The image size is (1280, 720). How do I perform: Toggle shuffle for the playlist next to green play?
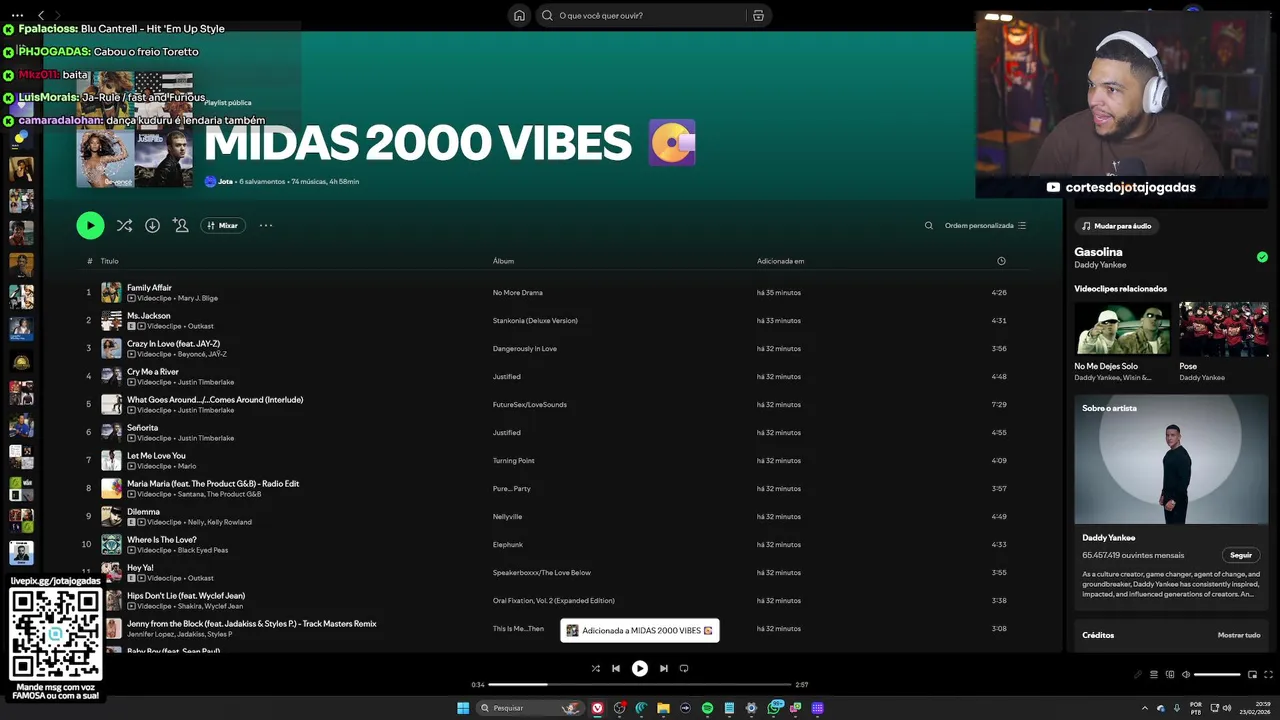(124, 225)
